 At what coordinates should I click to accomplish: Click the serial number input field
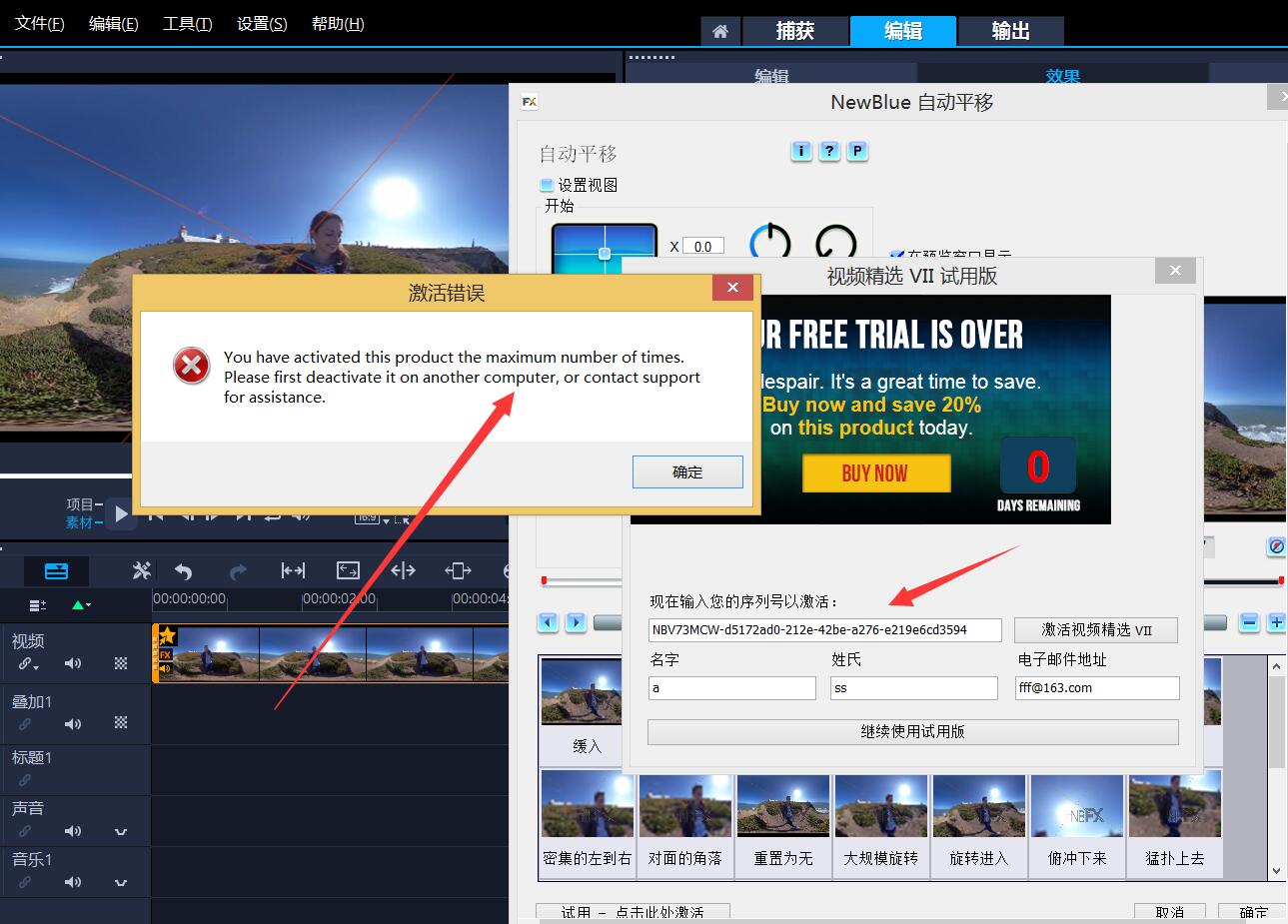(x=824, y=629)
